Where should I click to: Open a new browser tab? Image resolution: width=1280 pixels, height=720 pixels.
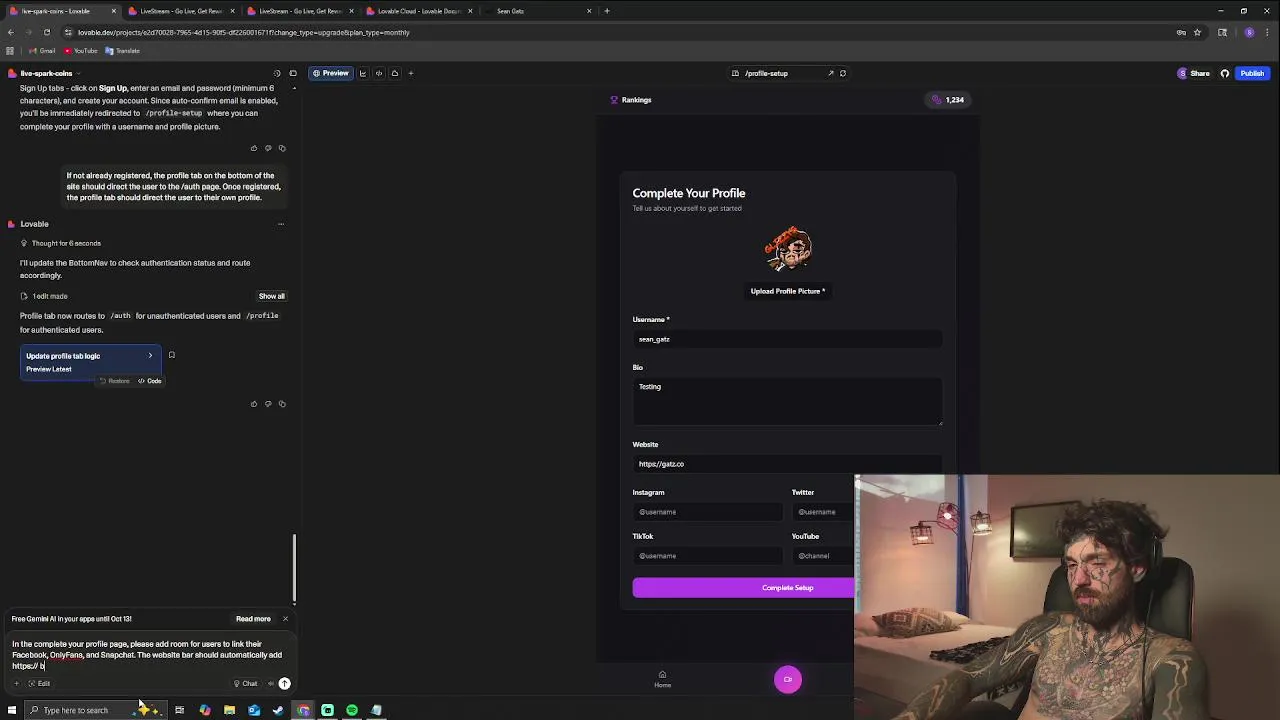click(607, 11)
